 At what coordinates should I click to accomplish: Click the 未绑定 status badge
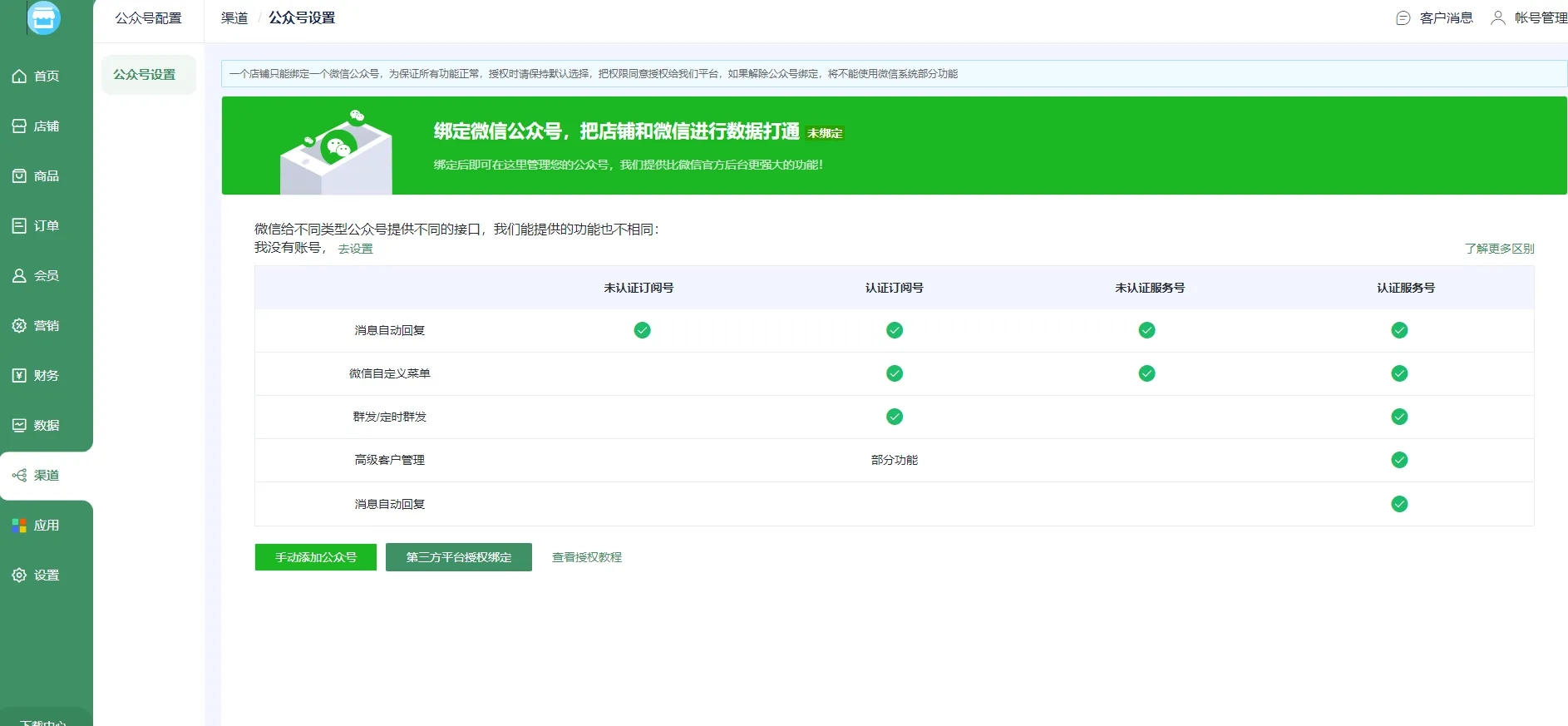[825, 134]
